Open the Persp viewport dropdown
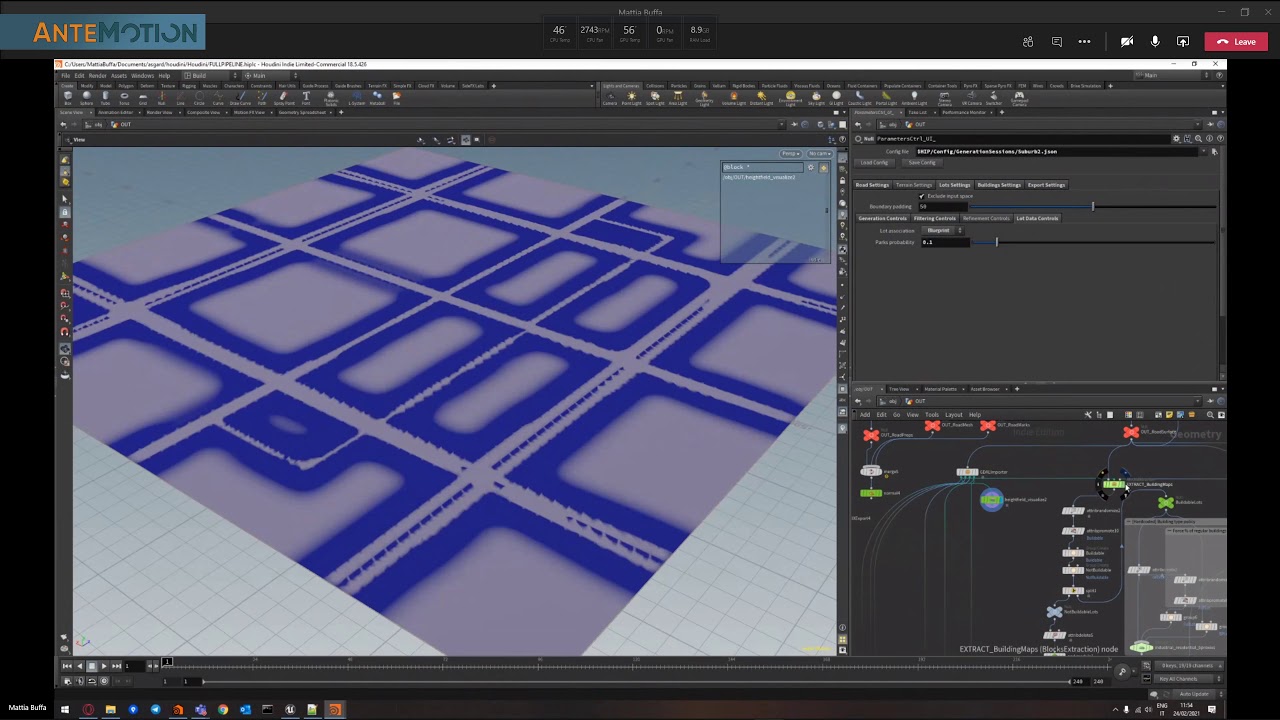 coord(790,153)
